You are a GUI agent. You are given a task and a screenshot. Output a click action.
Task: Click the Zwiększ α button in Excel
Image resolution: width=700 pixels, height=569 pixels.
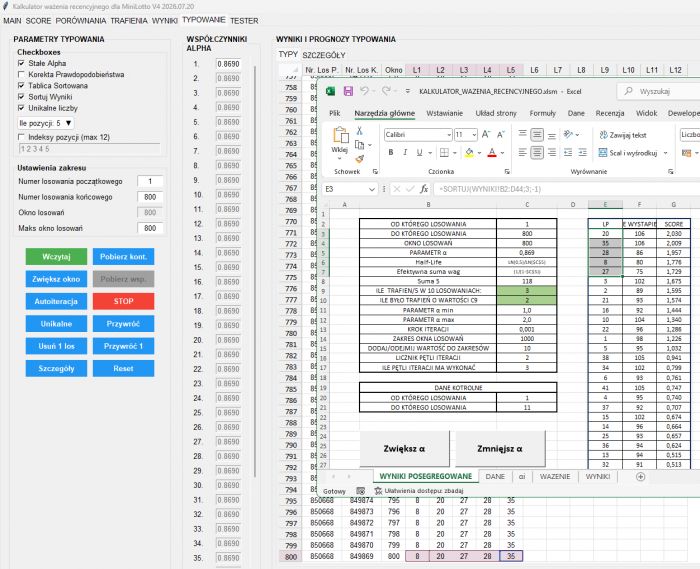(404, 449)
